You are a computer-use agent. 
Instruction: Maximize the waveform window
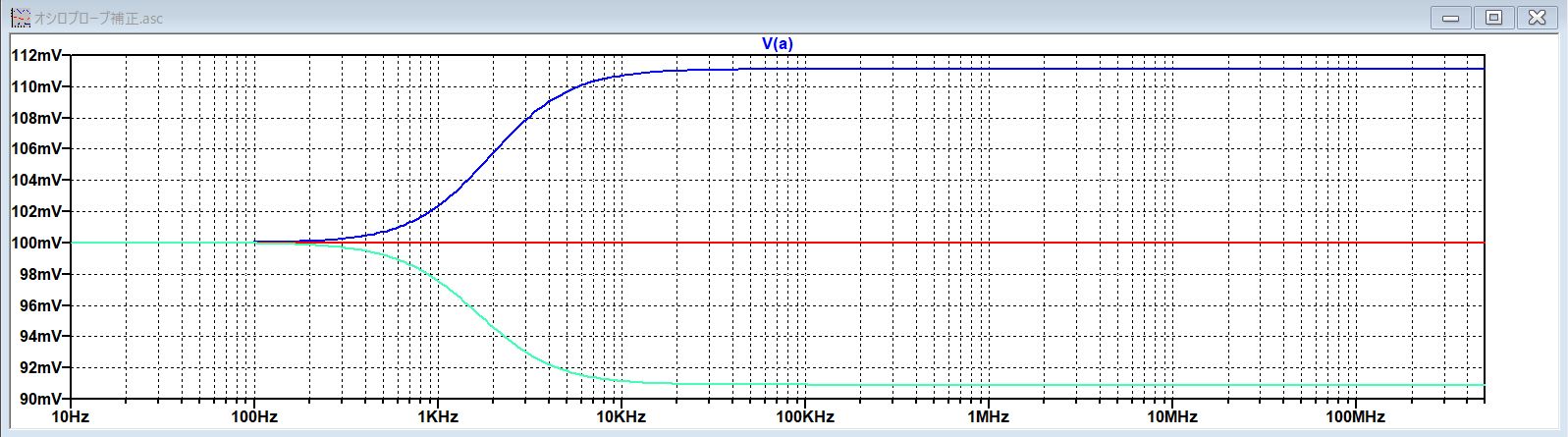tap(1494, 18)
